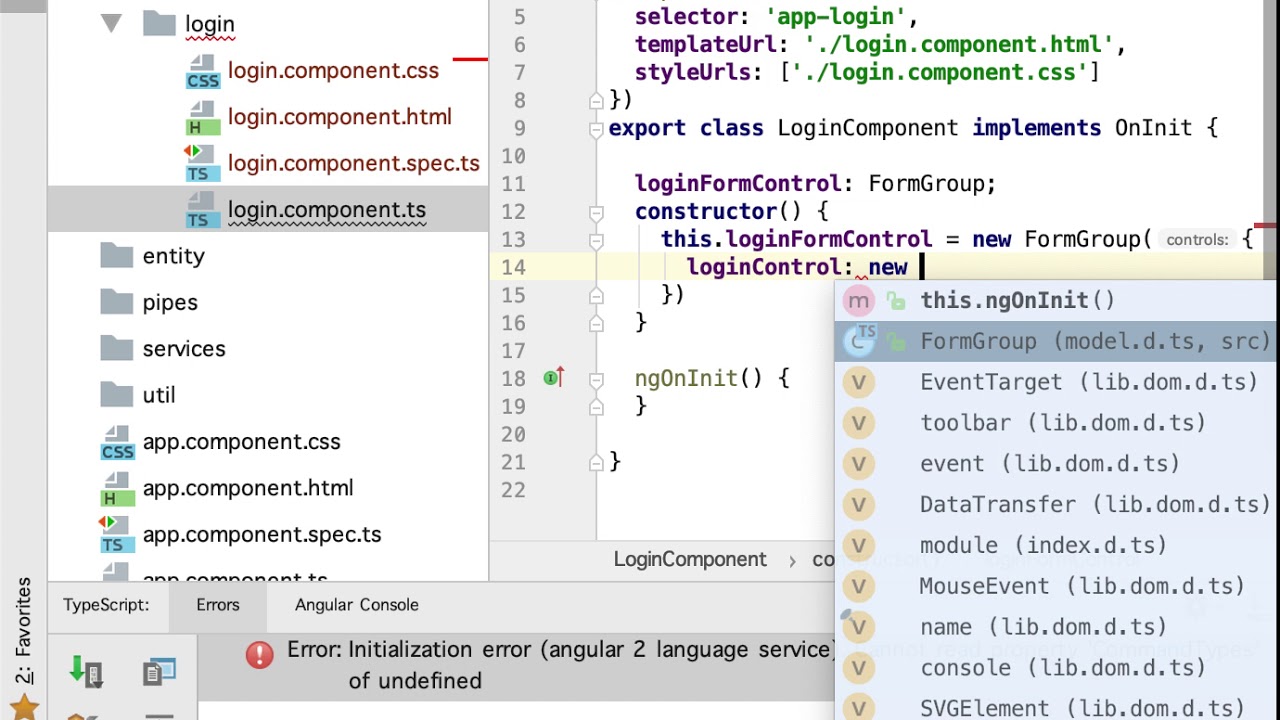
Task: Click the util folder icon
Action: coord(117,395)
